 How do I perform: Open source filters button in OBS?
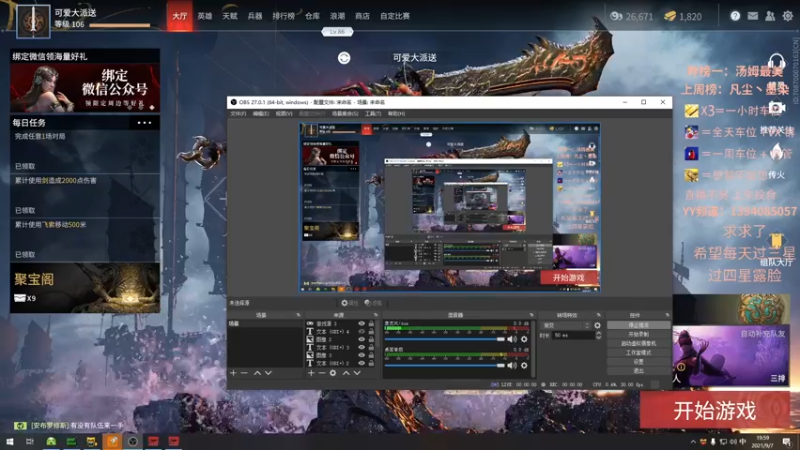(373, 303)
